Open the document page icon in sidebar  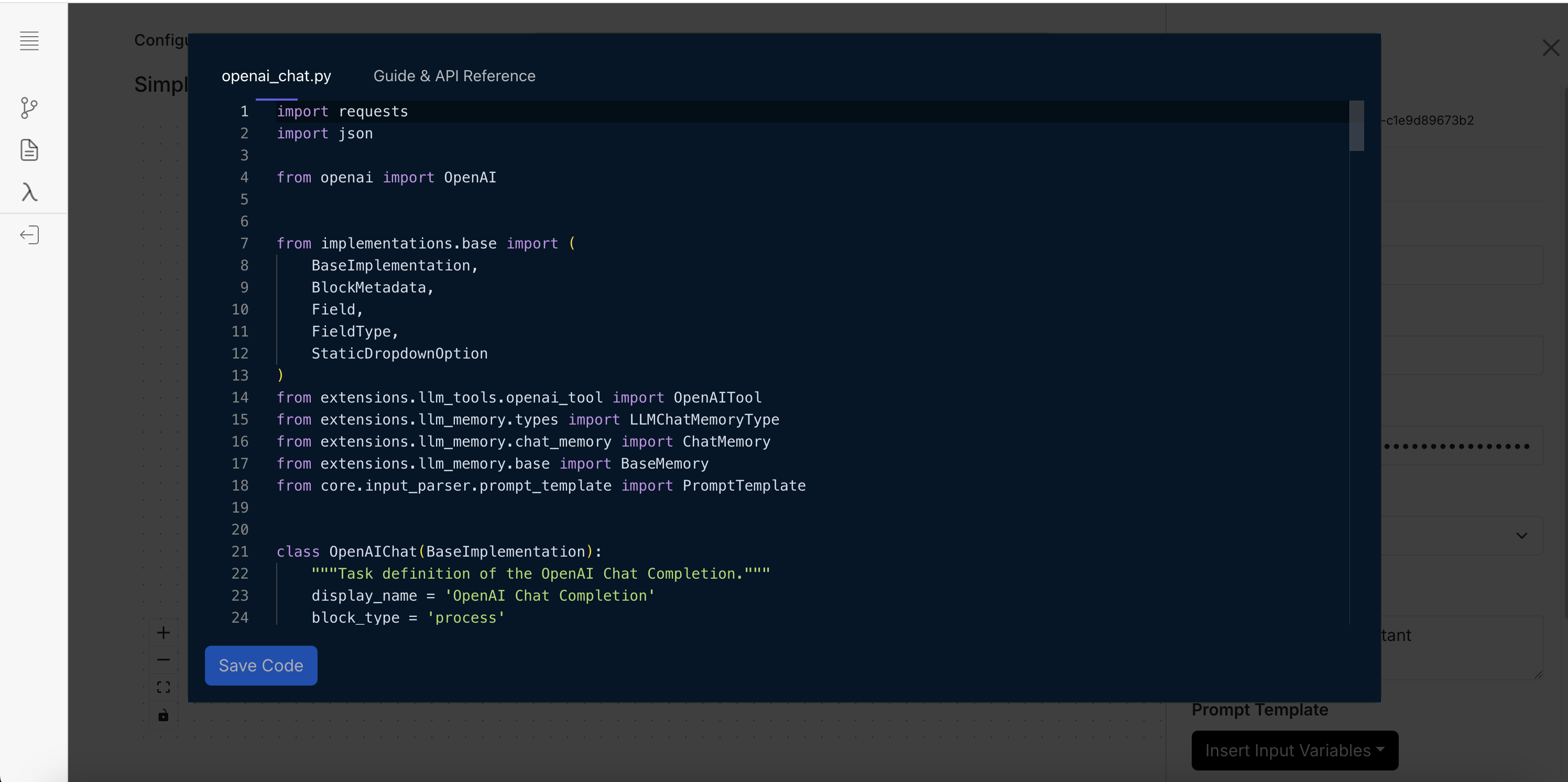[x=29, y=150]
